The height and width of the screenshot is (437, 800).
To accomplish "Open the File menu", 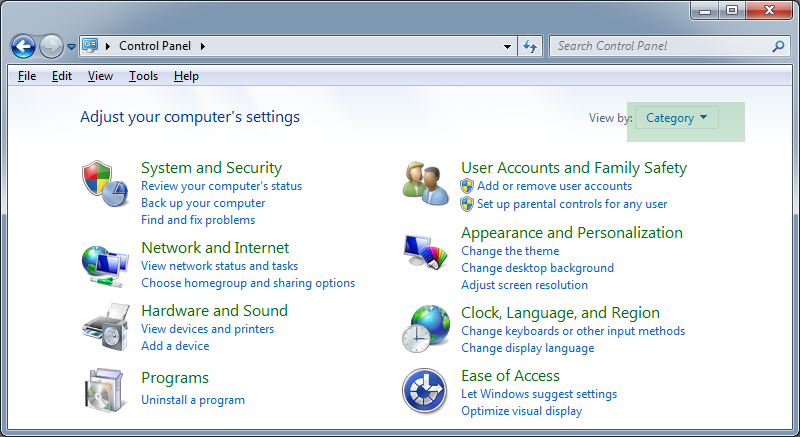I will pyautogui.click(x=27, y=76).
